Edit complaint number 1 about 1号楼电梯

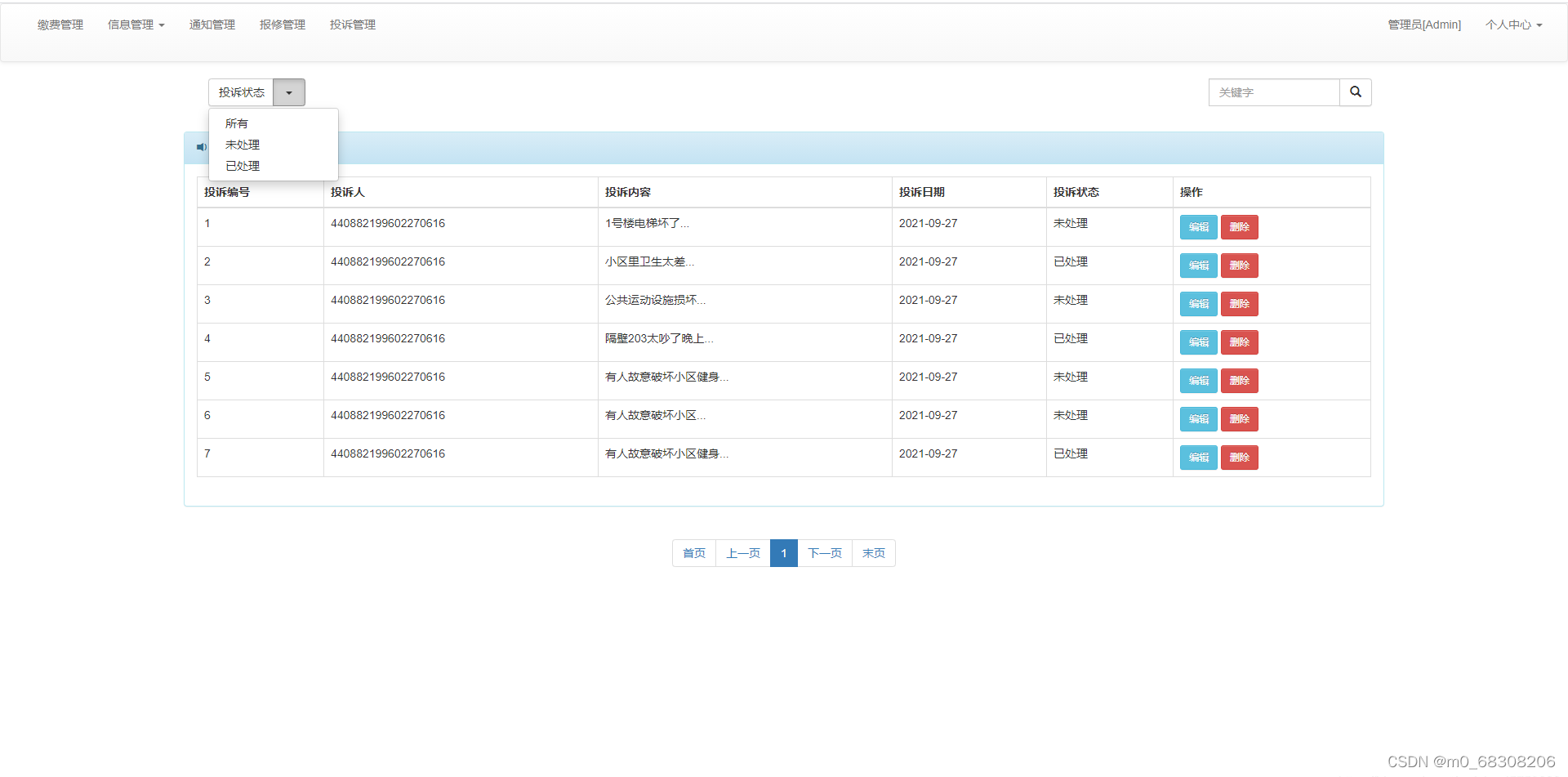coord(1198,227)
